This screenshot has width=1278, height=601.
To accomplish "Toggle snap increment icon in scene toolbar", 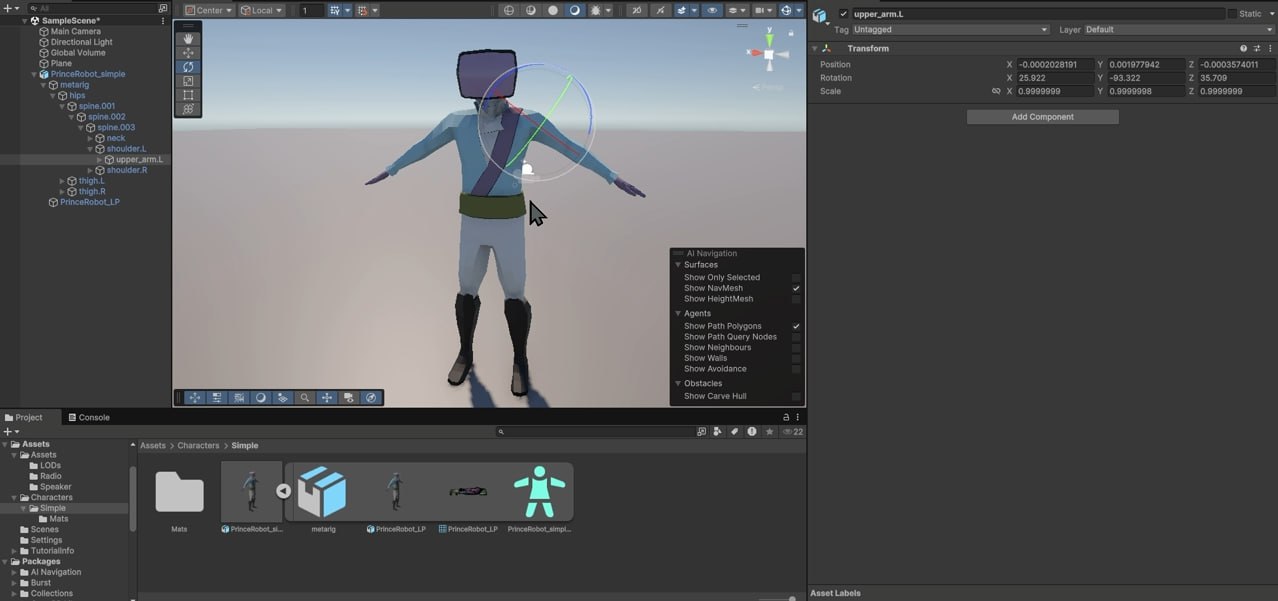I will (x=364, y=10).
